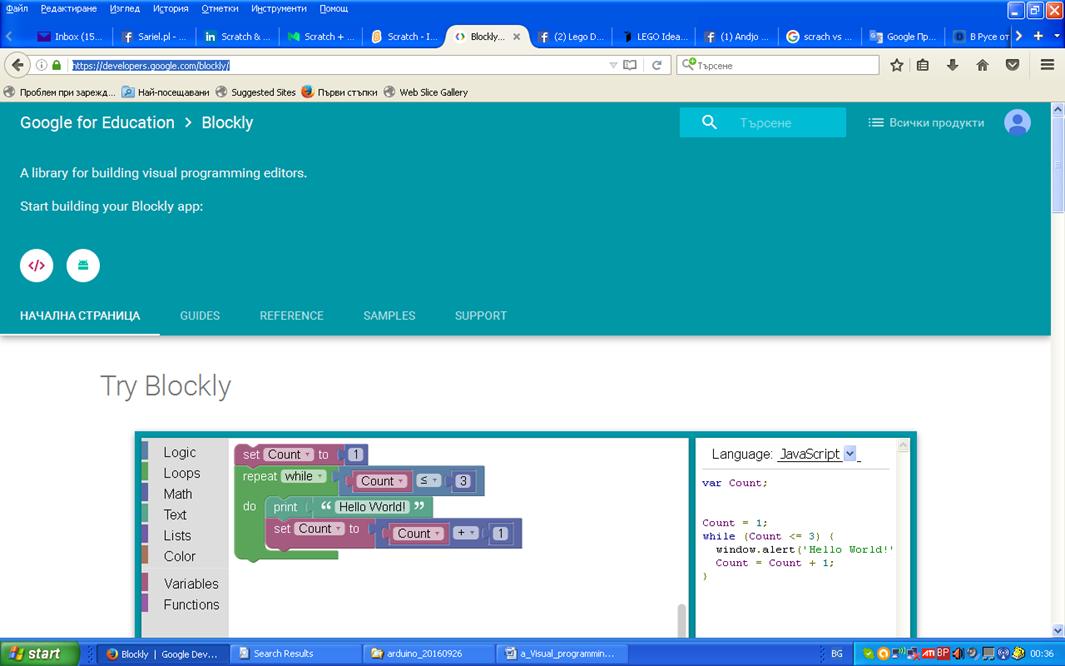This screenshot has height=666, width=1065.
Task: Click the red </> code editor icon
Action: tap(36, 265)
